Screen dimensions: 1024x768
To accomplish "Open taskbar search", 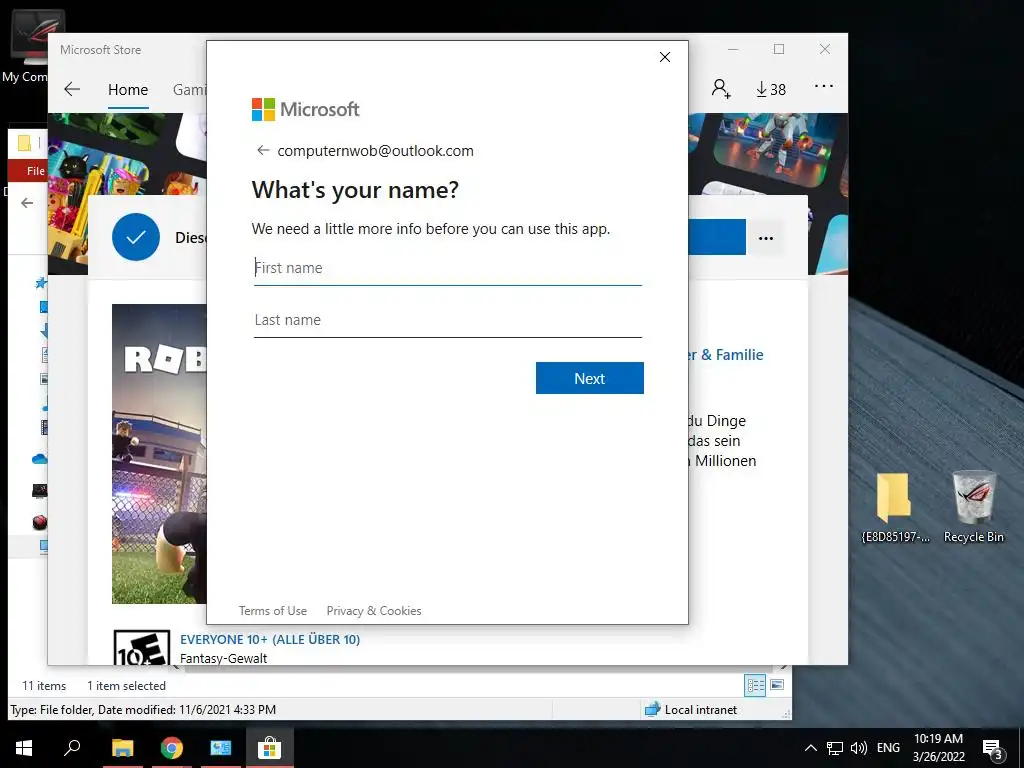I will (x=72, y=748).
